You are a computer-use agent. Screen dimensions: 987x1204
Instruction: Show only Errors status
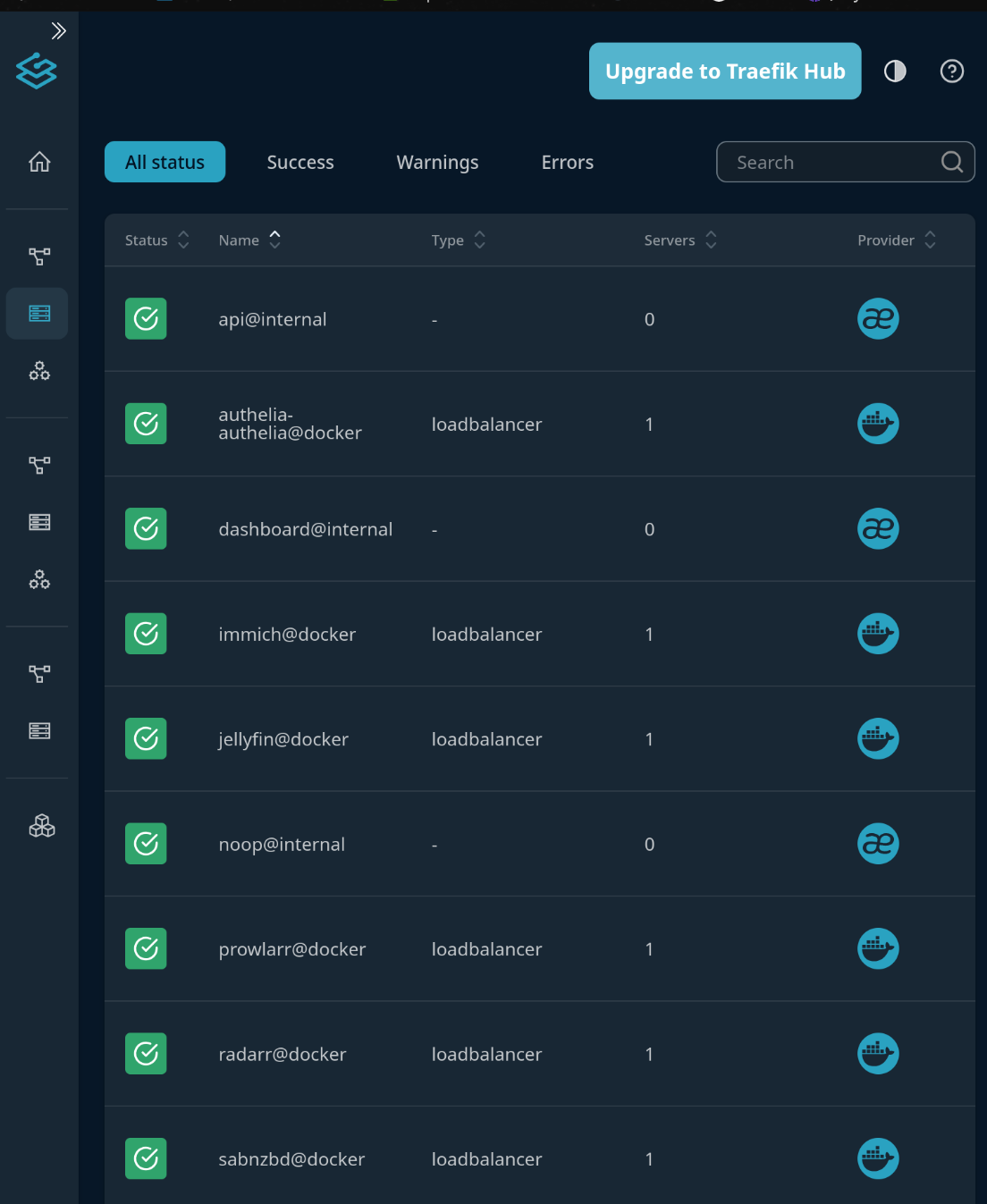pos(567,162)
